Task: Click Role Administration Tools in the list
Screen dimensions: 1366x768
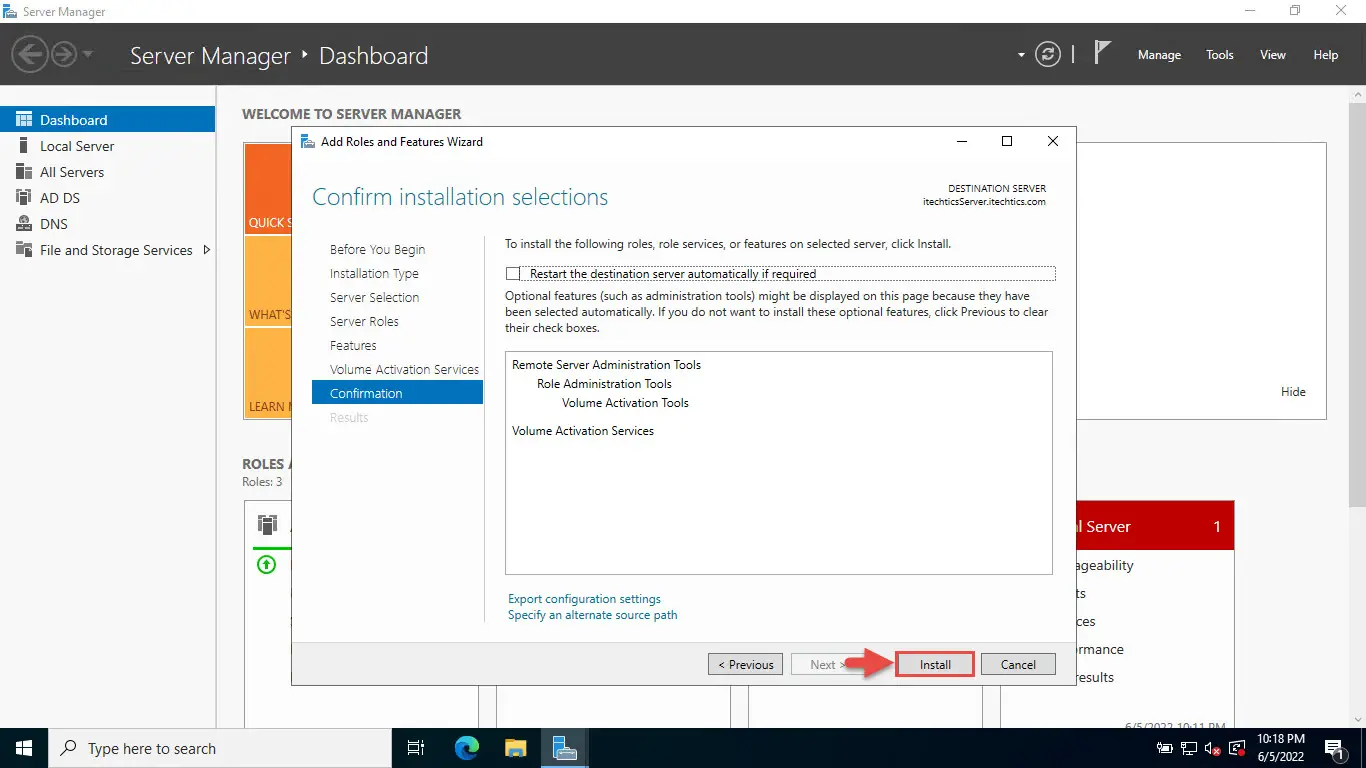Action: coord(604,384)
